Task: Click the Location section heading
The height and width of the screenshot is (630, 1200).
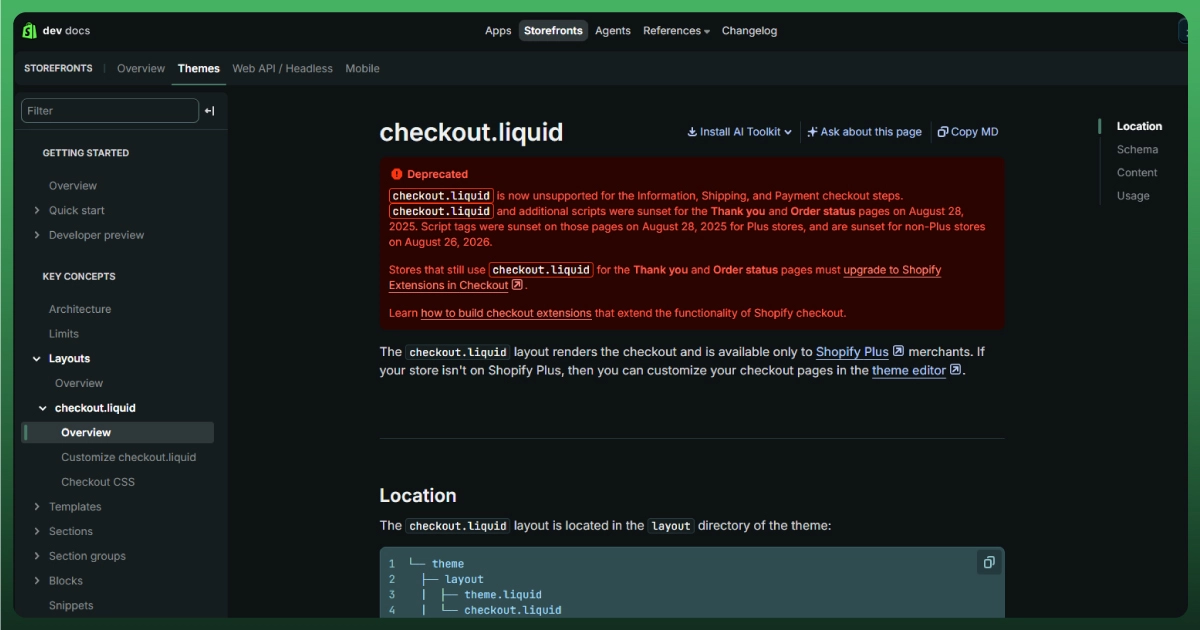Action: [x=418, y=496]
